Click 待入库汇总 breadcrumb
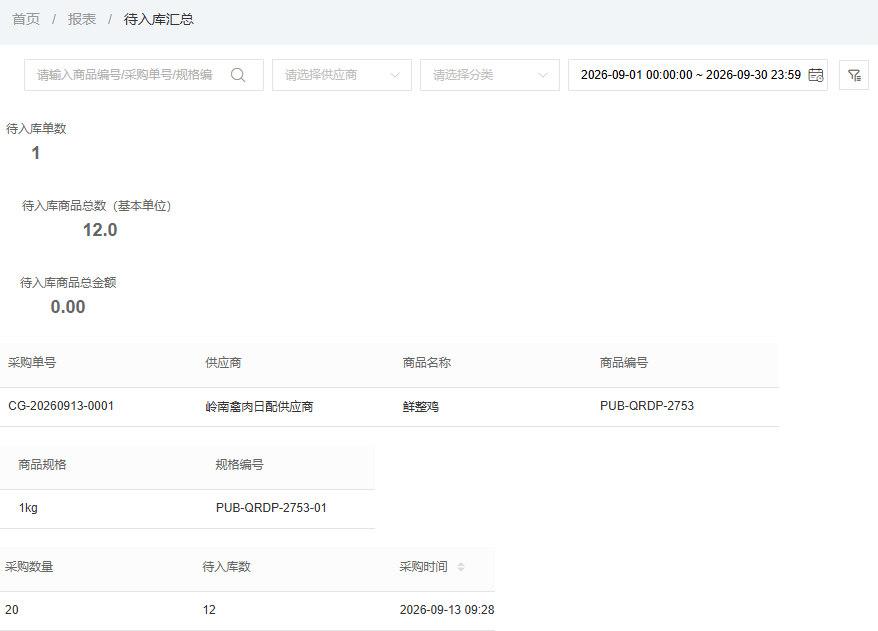Image resolution: width=878 pixels, height=631 pixels. tap(158, 19)
